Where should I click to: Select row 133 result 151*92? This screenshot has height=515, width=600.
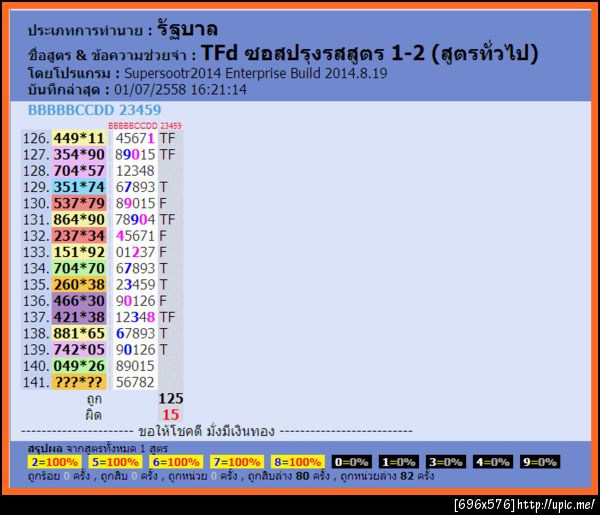coord(79,252)
